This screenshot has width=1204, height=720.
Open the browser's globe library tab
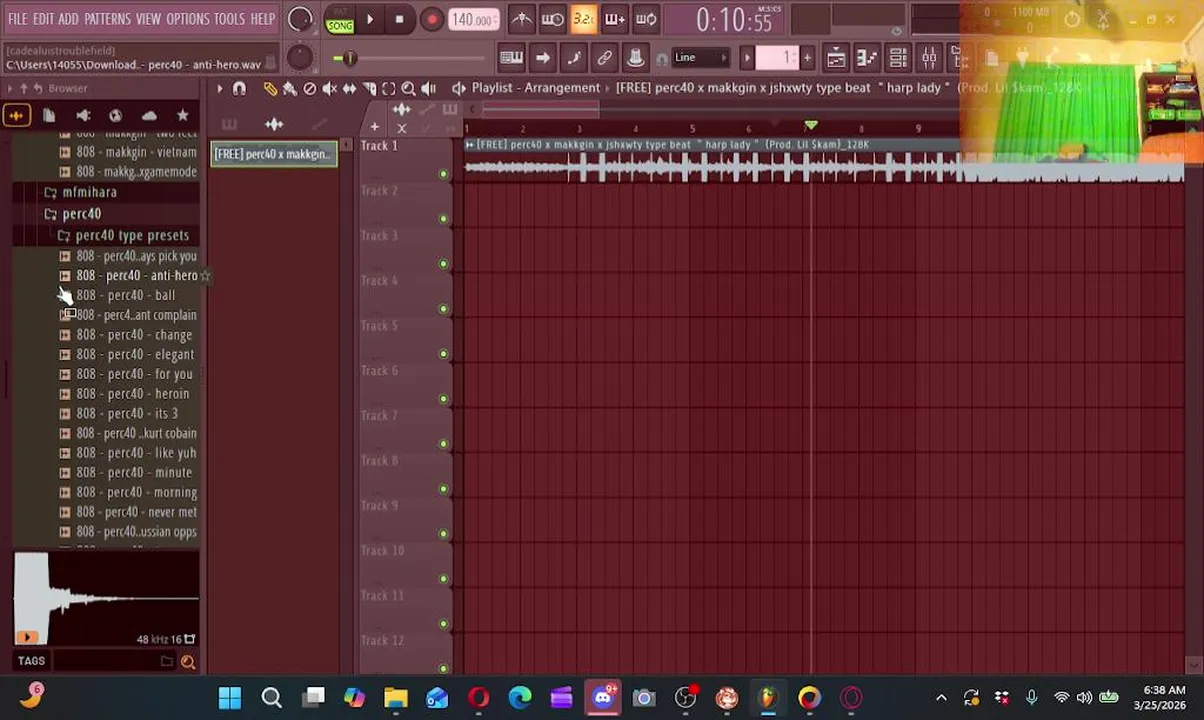pos(116,116)
